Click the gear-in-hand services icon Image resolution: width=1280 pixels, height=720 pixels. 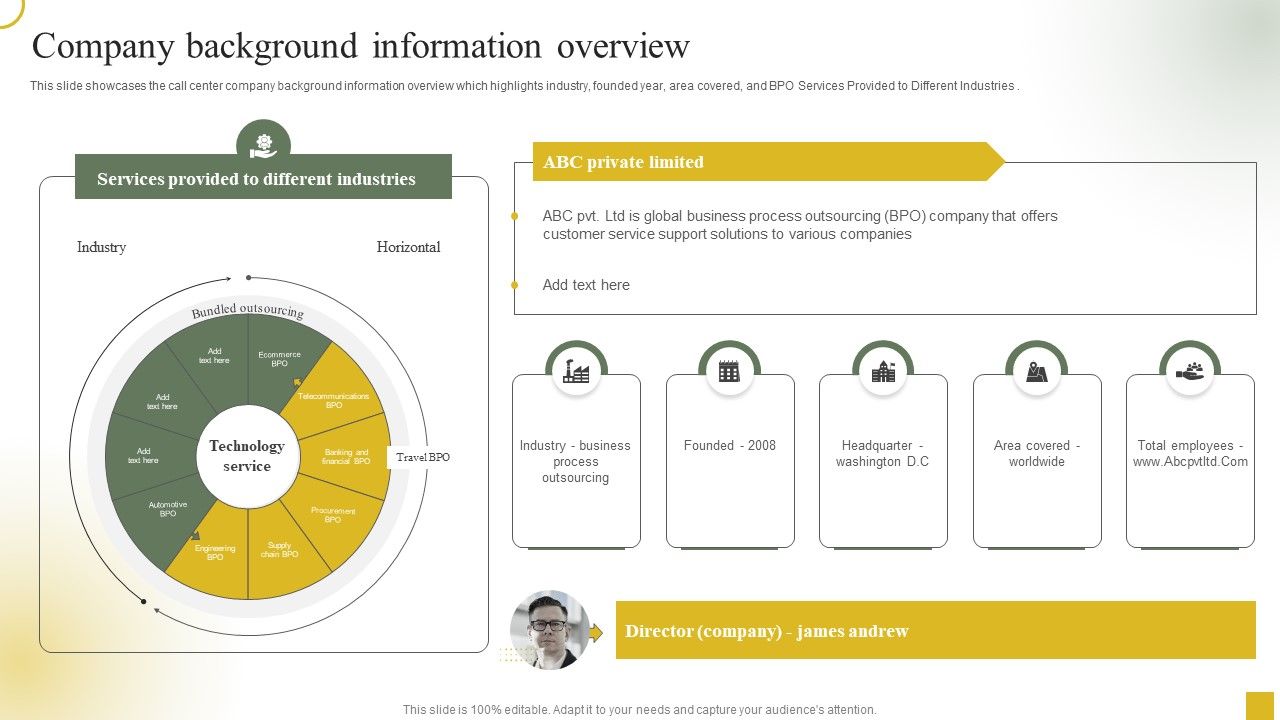[x=263, y=145]
